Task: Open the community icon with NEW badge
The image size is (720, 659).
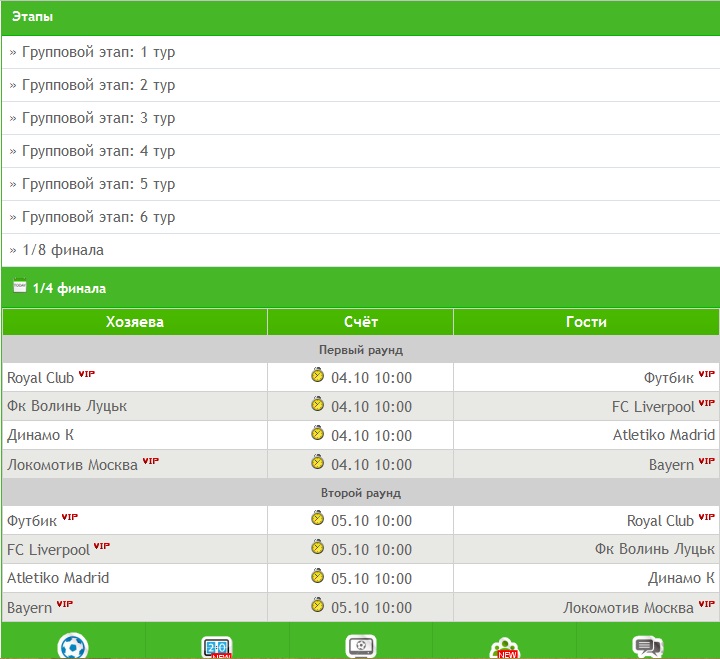Action: click(x=505, y=648)
